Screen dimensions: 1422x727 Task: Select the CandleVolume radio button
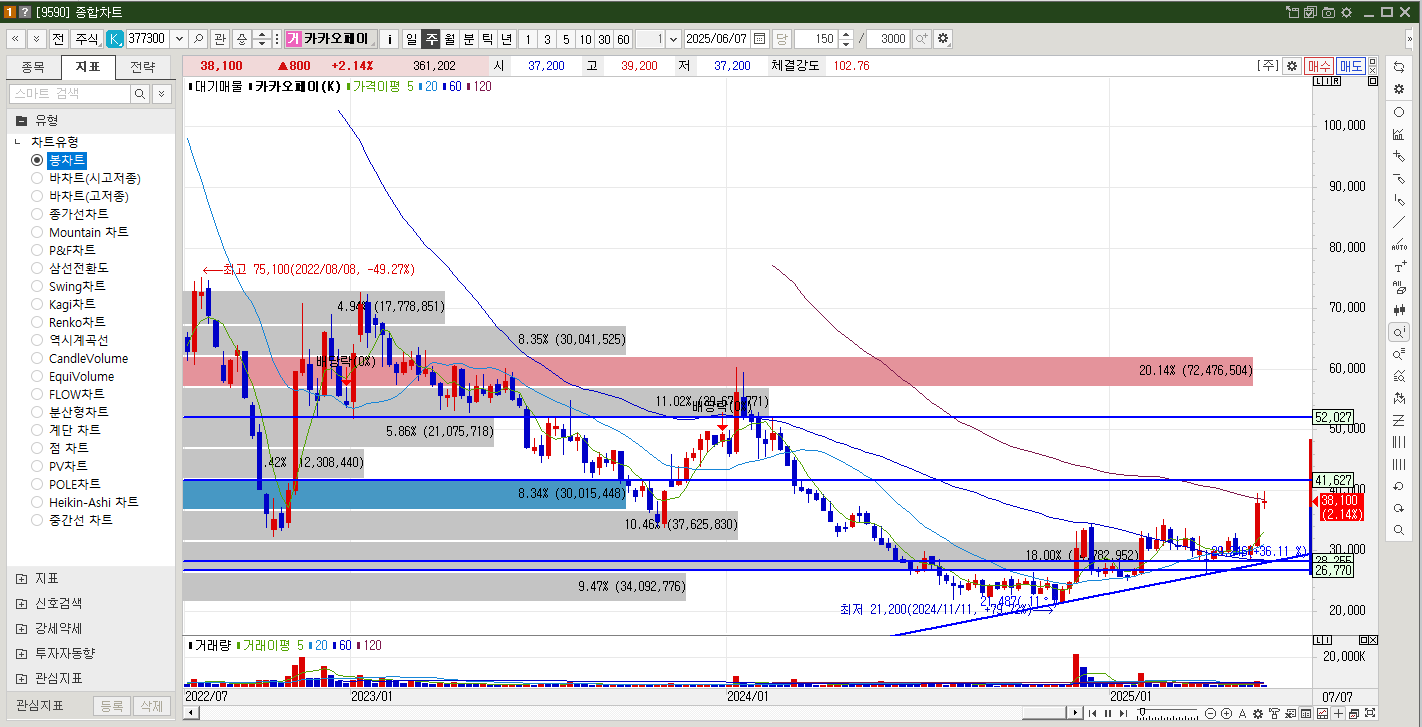pyautogui.click(x=37, y=358)
